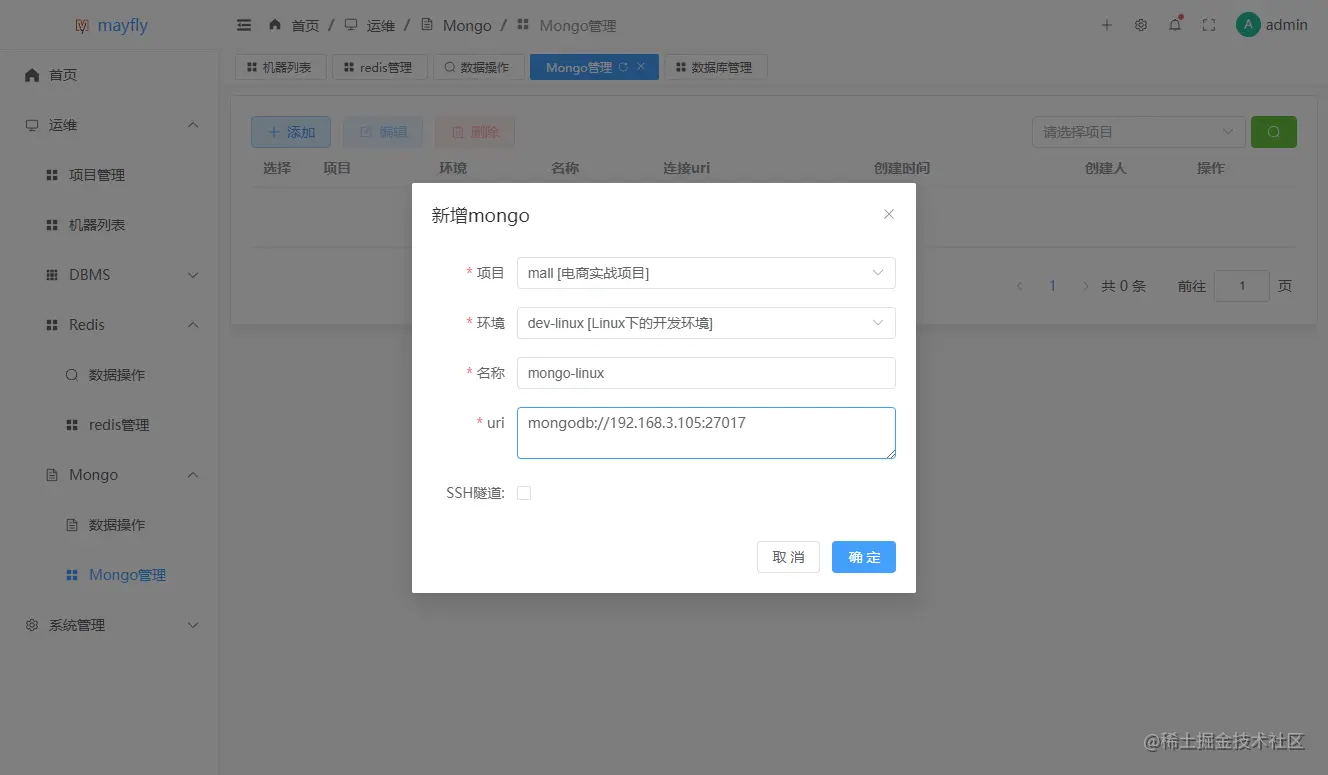Click the pagination jump-to page input
This screenshot has width=1328, height=775.
(x=1242, y=286)
